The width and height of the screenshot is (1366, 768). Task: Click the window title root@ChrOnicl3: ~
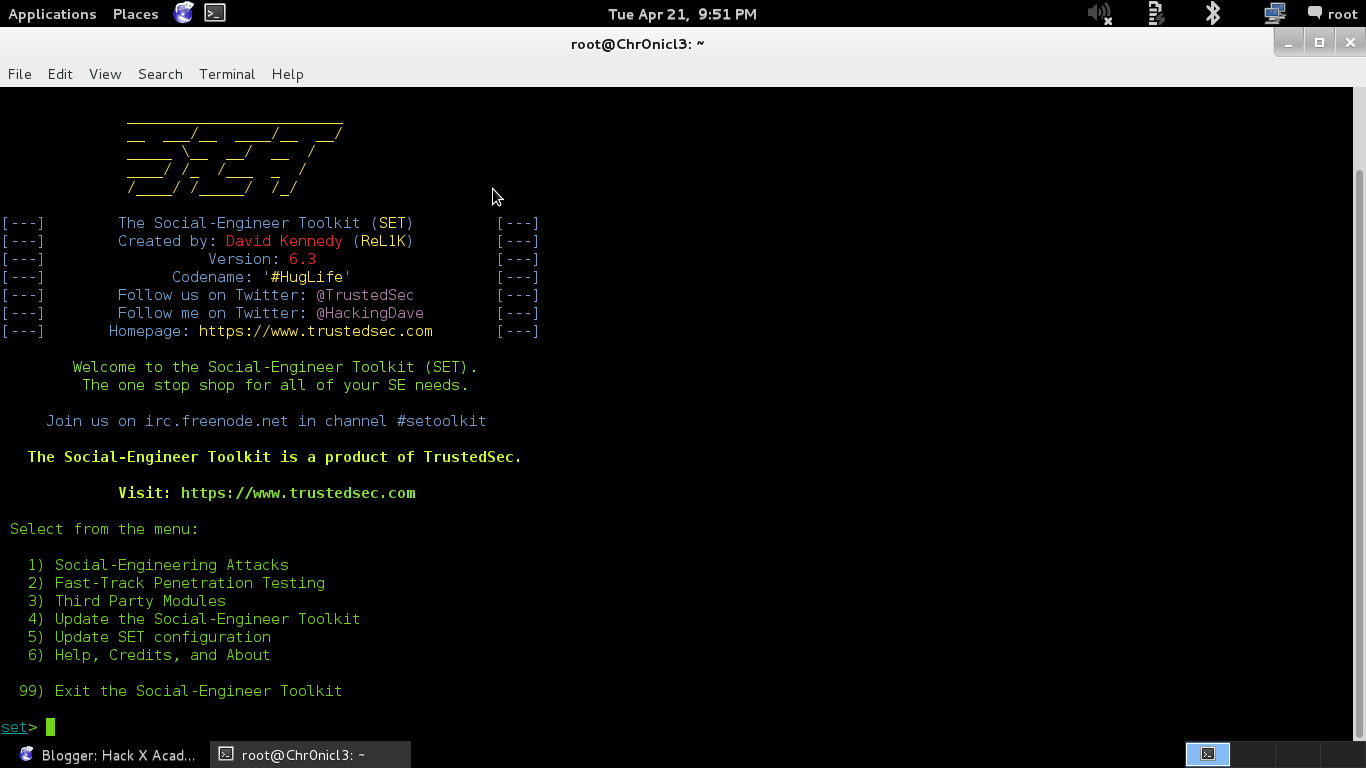(638, 44)
